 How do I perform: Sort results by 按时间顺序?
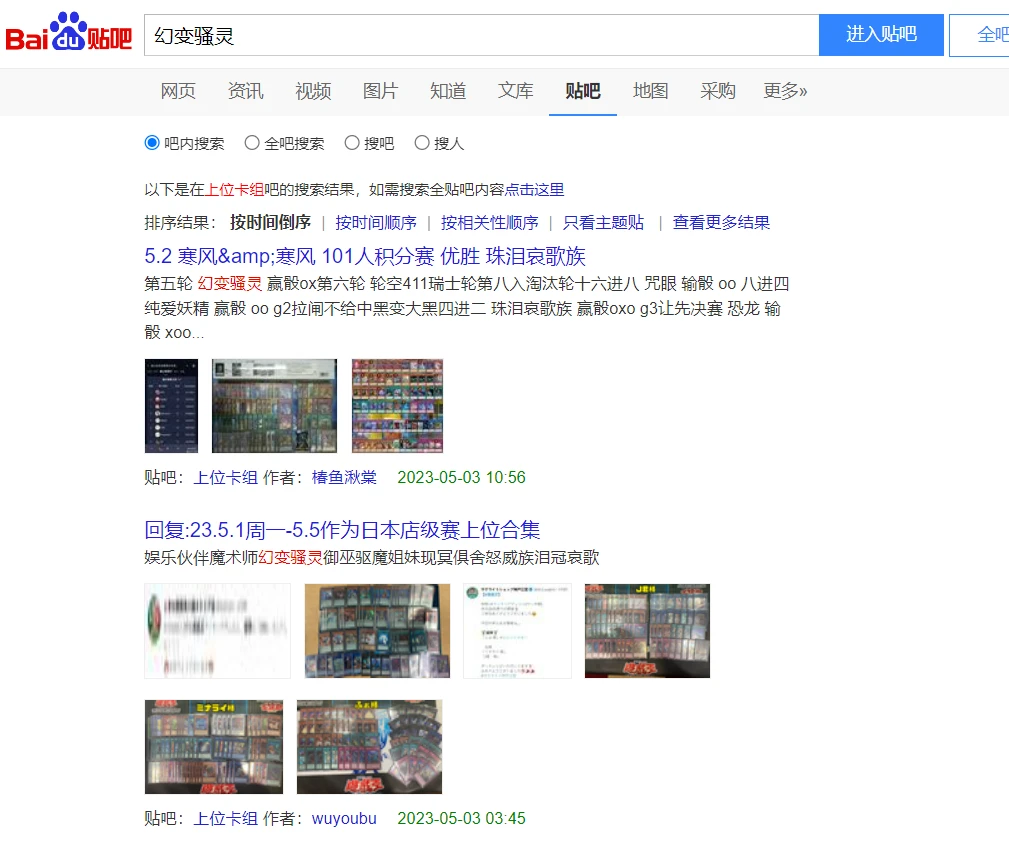pyautogui.click(x=376, y=223)
